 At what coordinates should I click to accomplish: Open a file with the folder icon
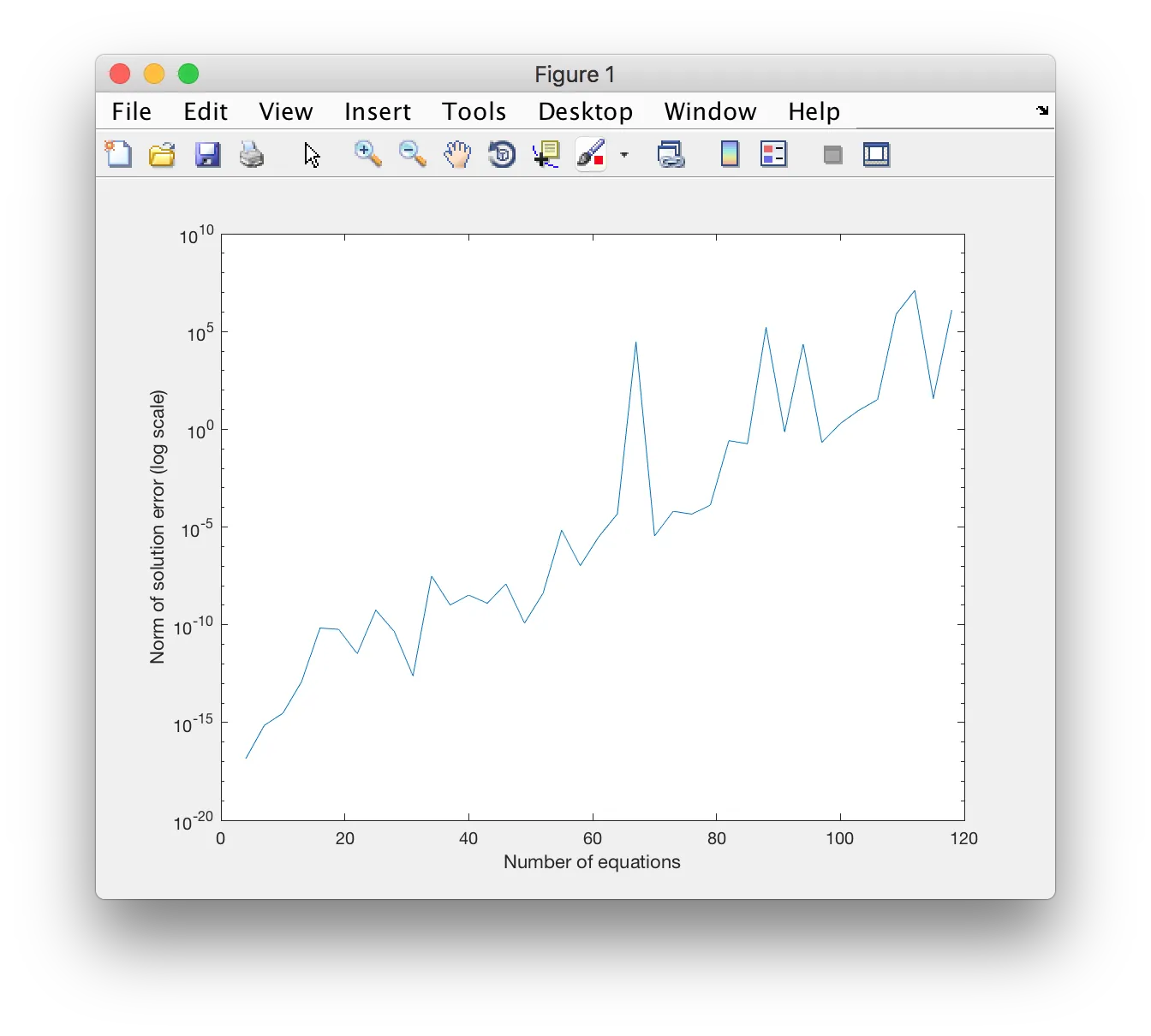(162, 155)
